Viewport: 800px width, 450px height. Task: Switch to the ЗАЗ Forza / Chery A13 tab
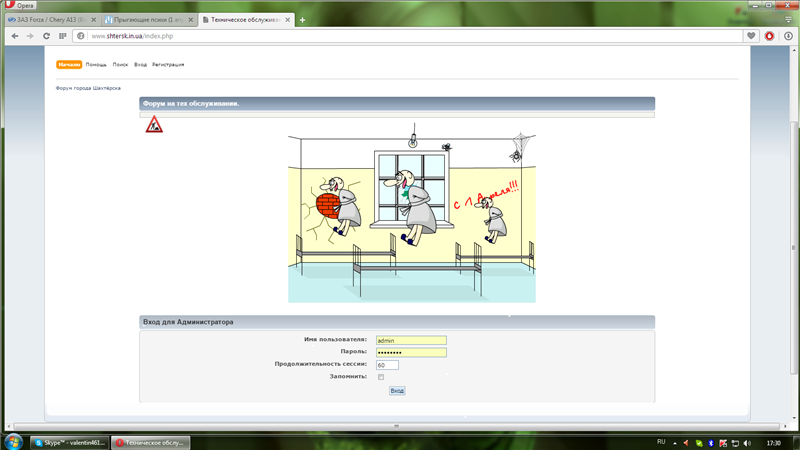(x=52, y=20)
